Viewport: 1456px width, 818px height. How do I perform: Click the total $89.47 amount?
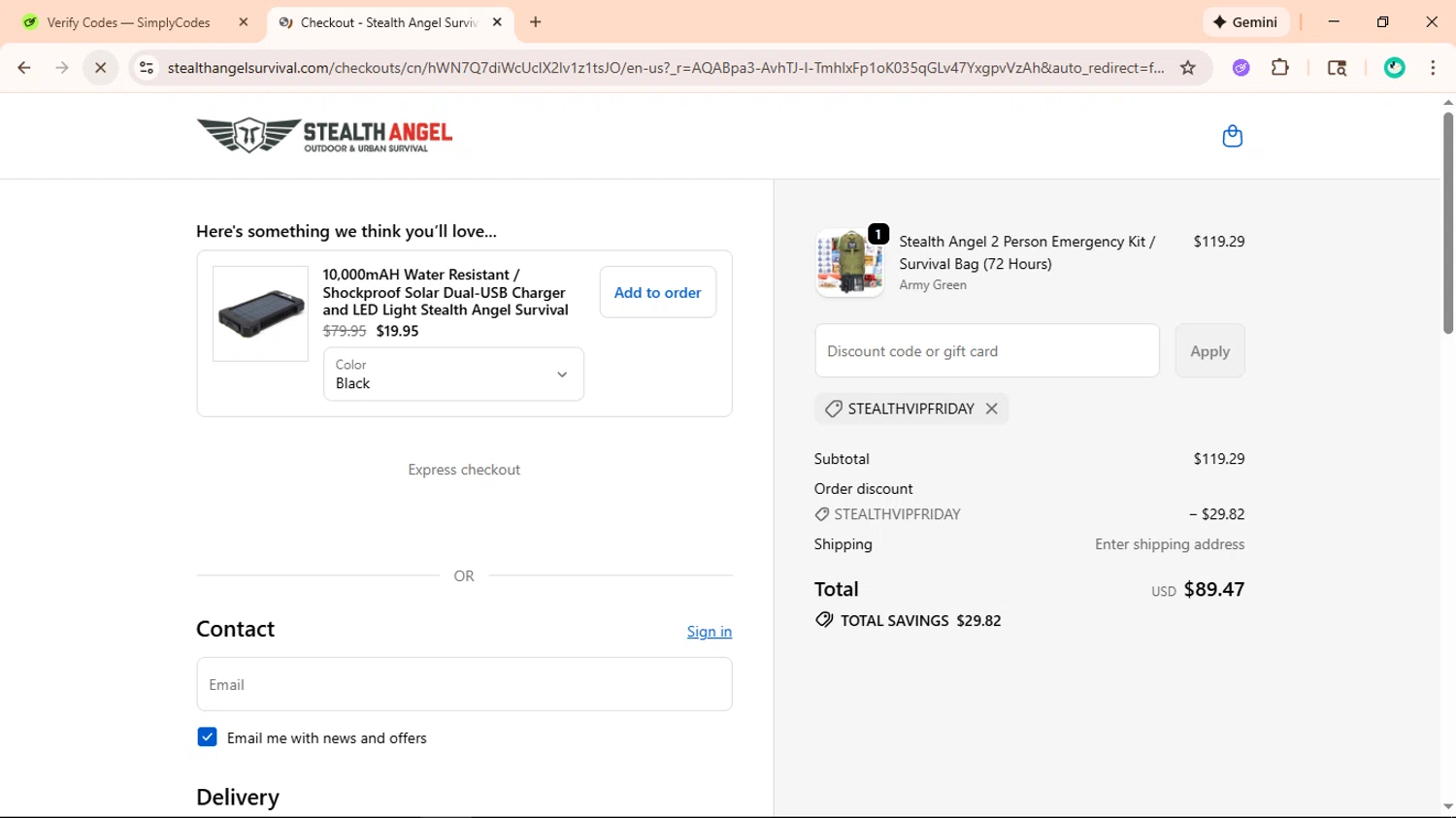[x=1214, y=589]
